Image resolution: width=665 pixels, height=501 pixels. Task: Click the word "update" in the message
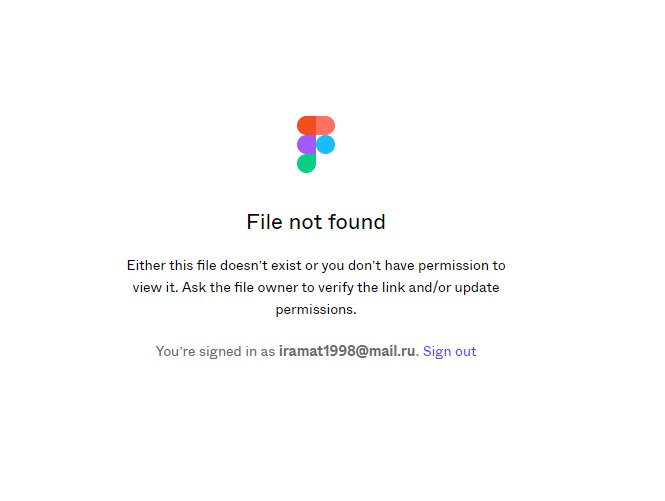477,288
